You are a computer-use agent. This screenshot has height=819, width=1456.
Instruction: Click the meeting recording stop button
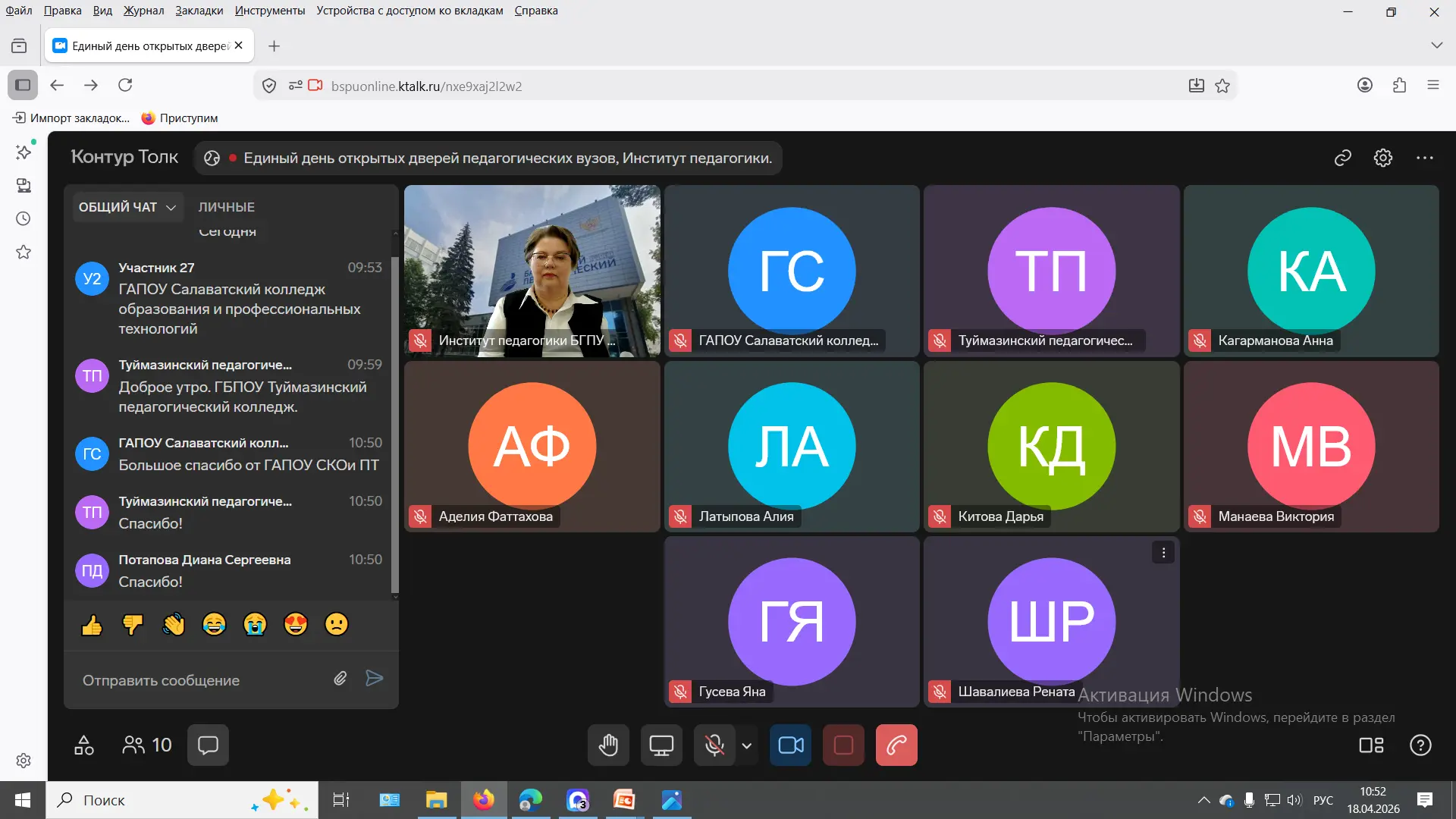point(843,745)
